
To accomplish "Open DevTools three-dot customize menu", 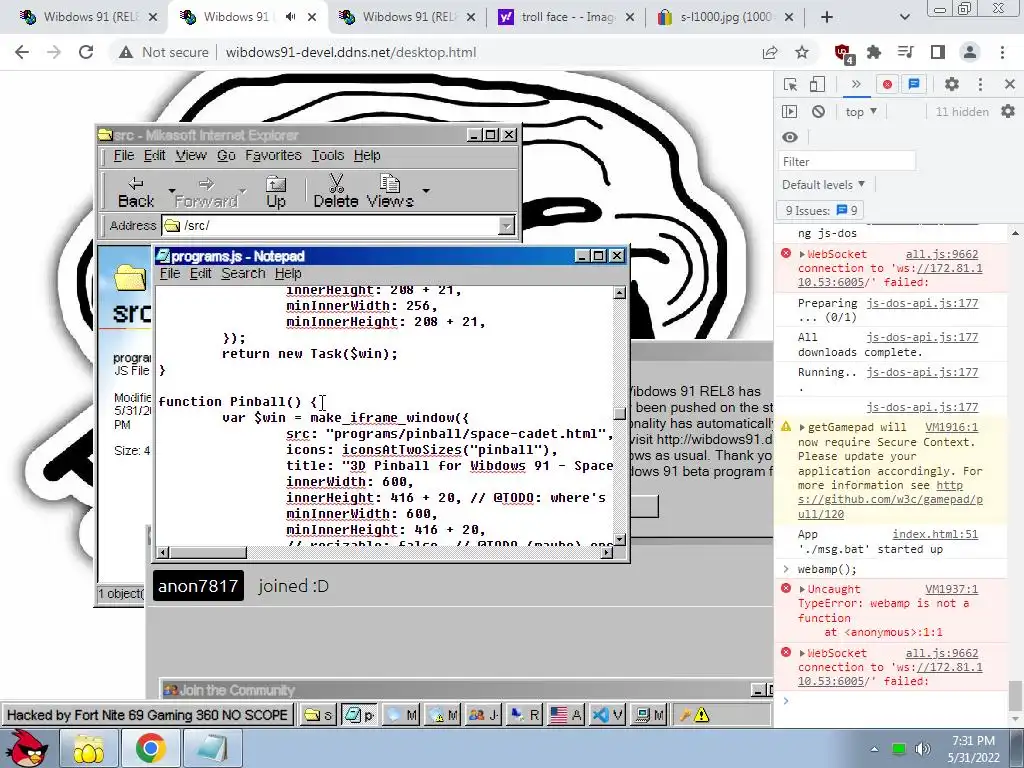I will pyautogui.click(x=980, y=84).
